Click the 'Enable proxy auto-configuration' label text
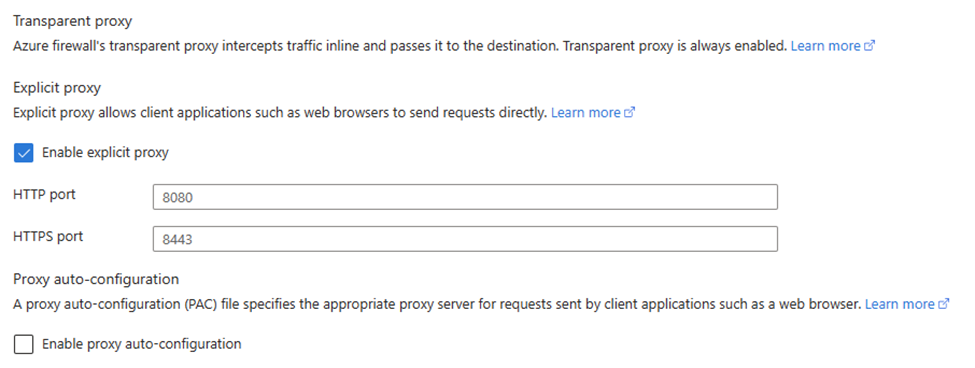 pyautogui.click(x=142, y=344)
